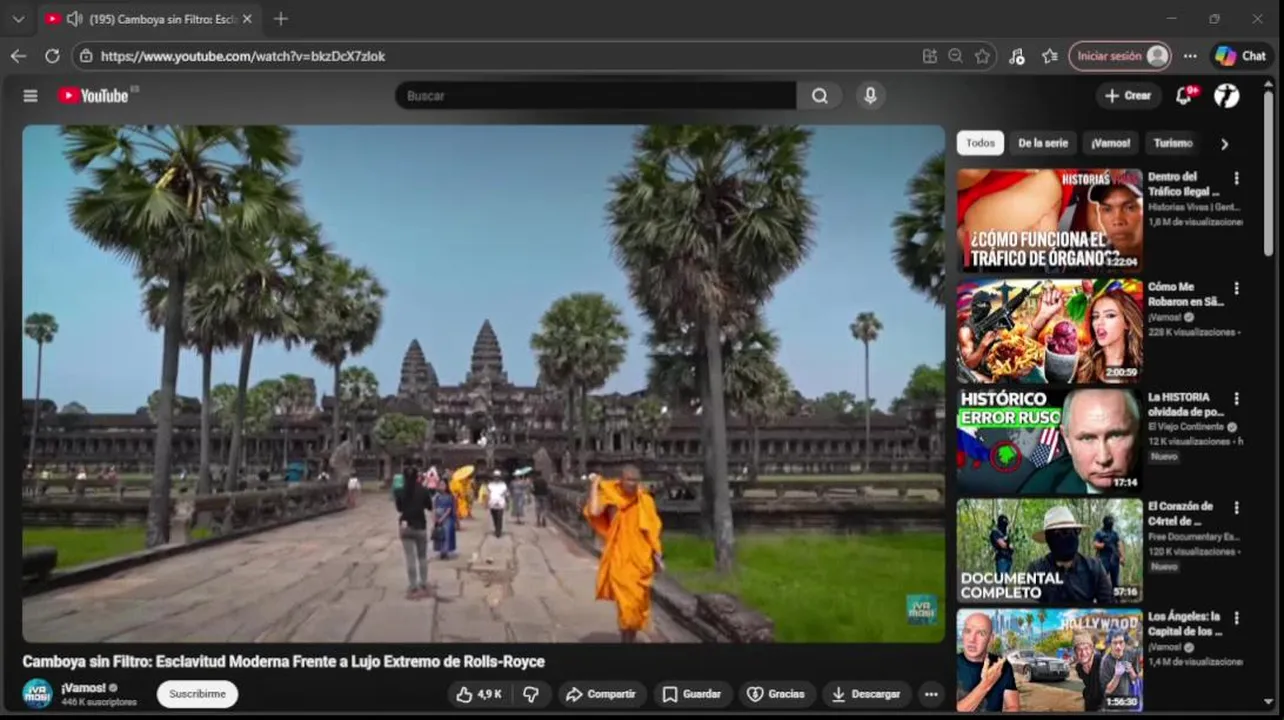Viewport: 1284px width, 720px height.
Task: Show more filter chips with arrow
Action: click(1224, 144)
